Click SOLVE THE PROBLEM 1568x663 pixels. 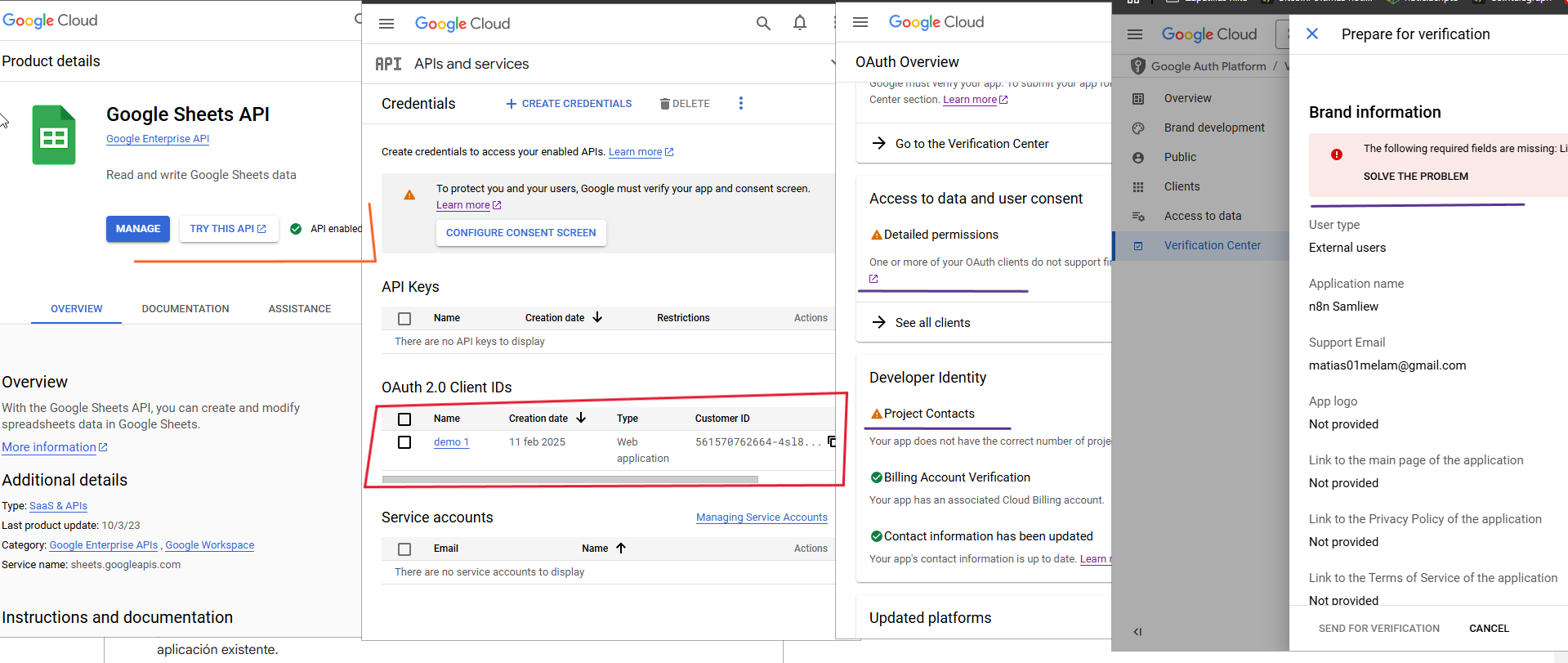pyautogui.click(x=1416, y=177)
